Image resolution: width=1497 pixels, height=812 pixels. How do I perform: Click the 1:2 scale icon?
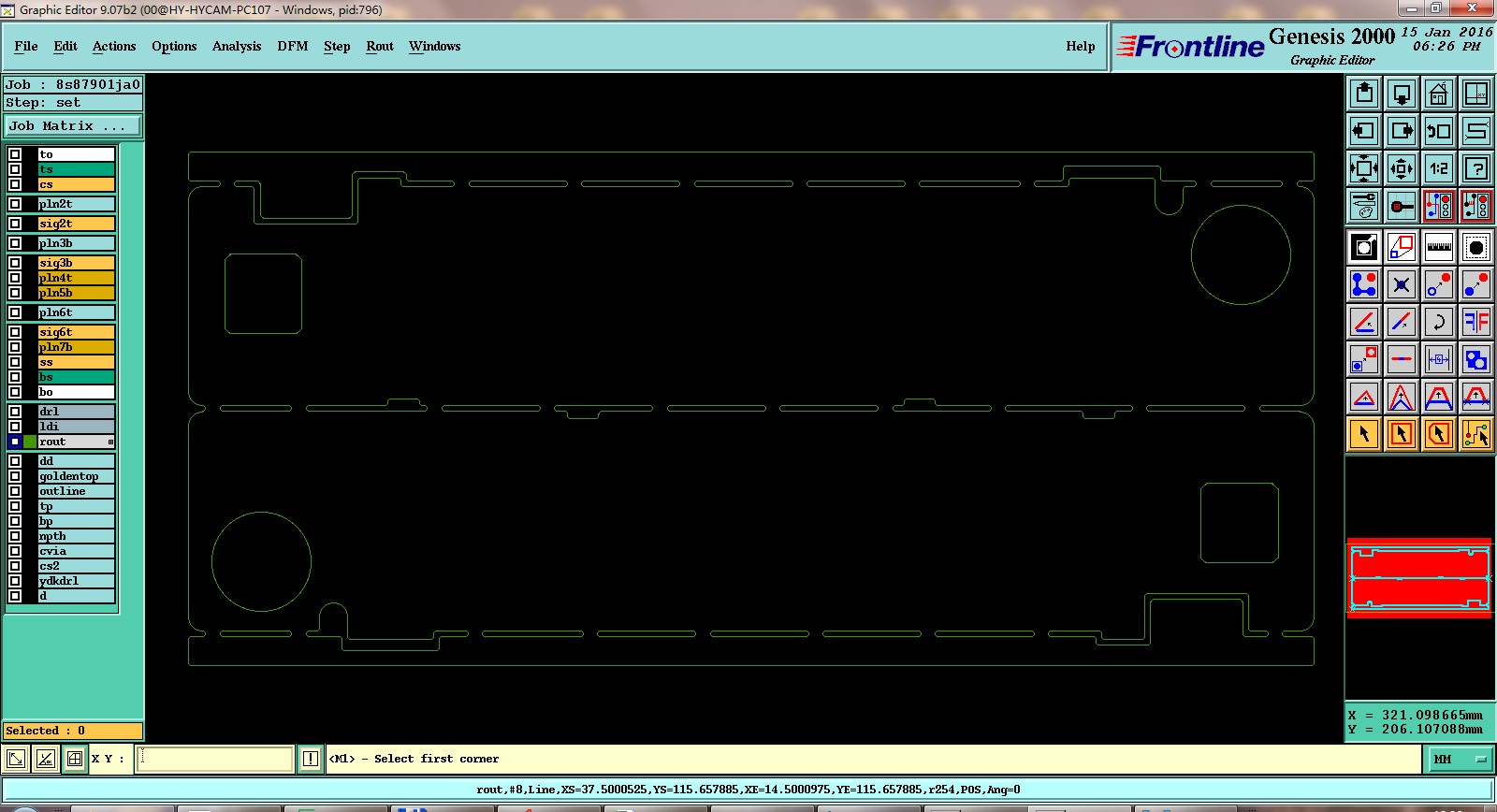click(1439, 168)
